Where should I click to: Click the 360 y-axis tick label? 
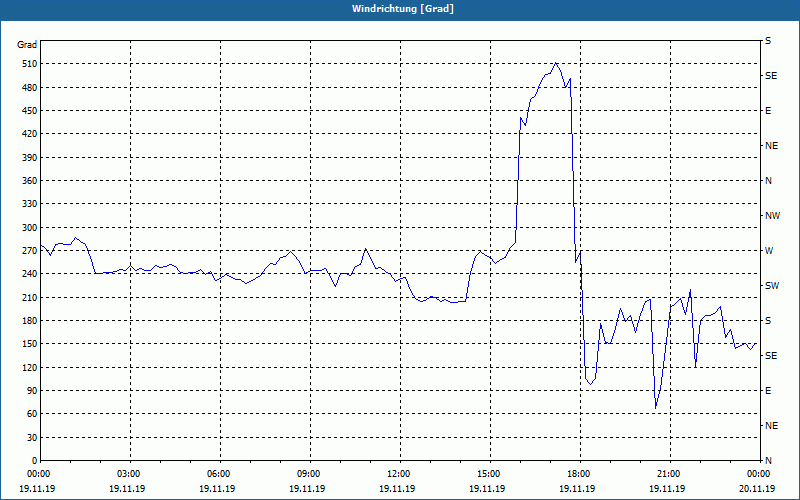click(29, 181)
